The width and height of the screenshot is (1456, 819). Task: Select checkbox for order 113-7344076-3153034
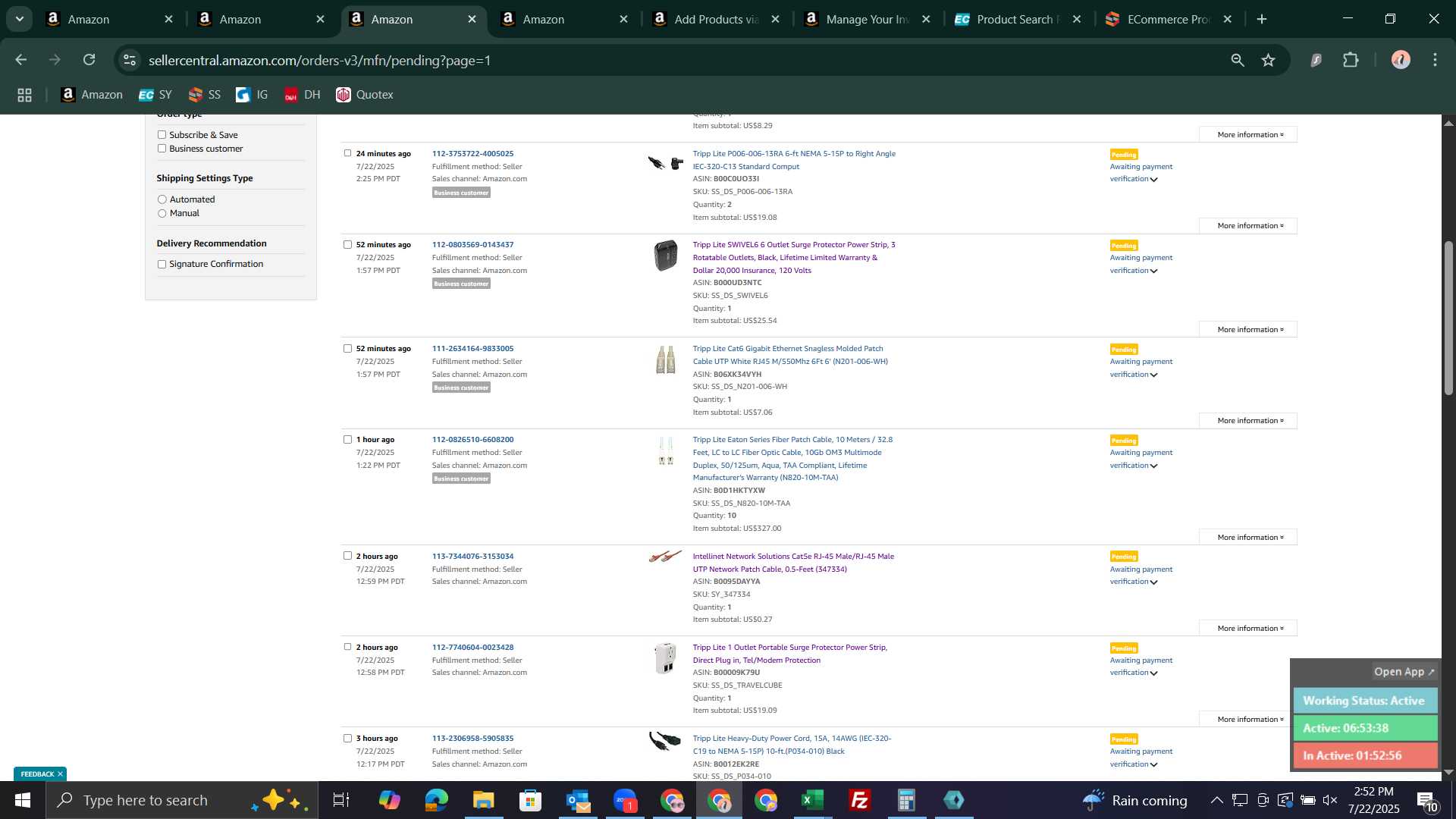347,556
